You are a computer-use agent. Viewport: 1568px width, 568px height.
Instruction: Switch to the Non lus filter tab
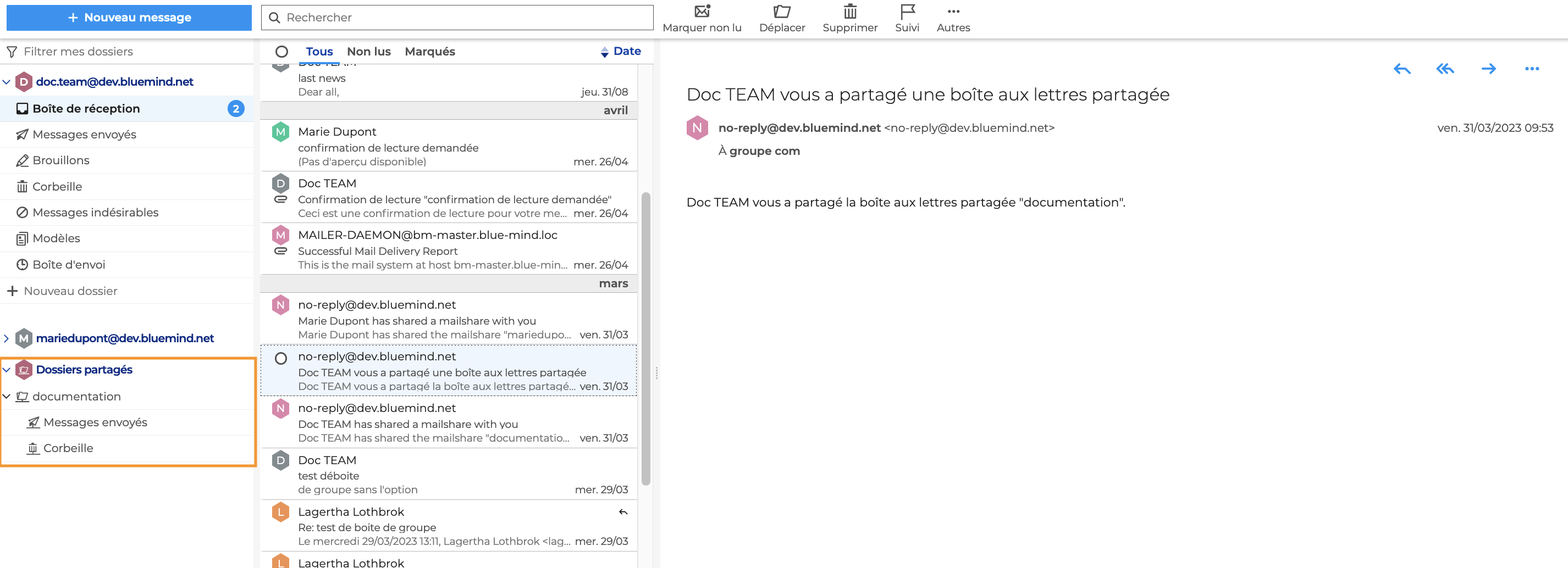pyautogui.click(x=368, y=52)
